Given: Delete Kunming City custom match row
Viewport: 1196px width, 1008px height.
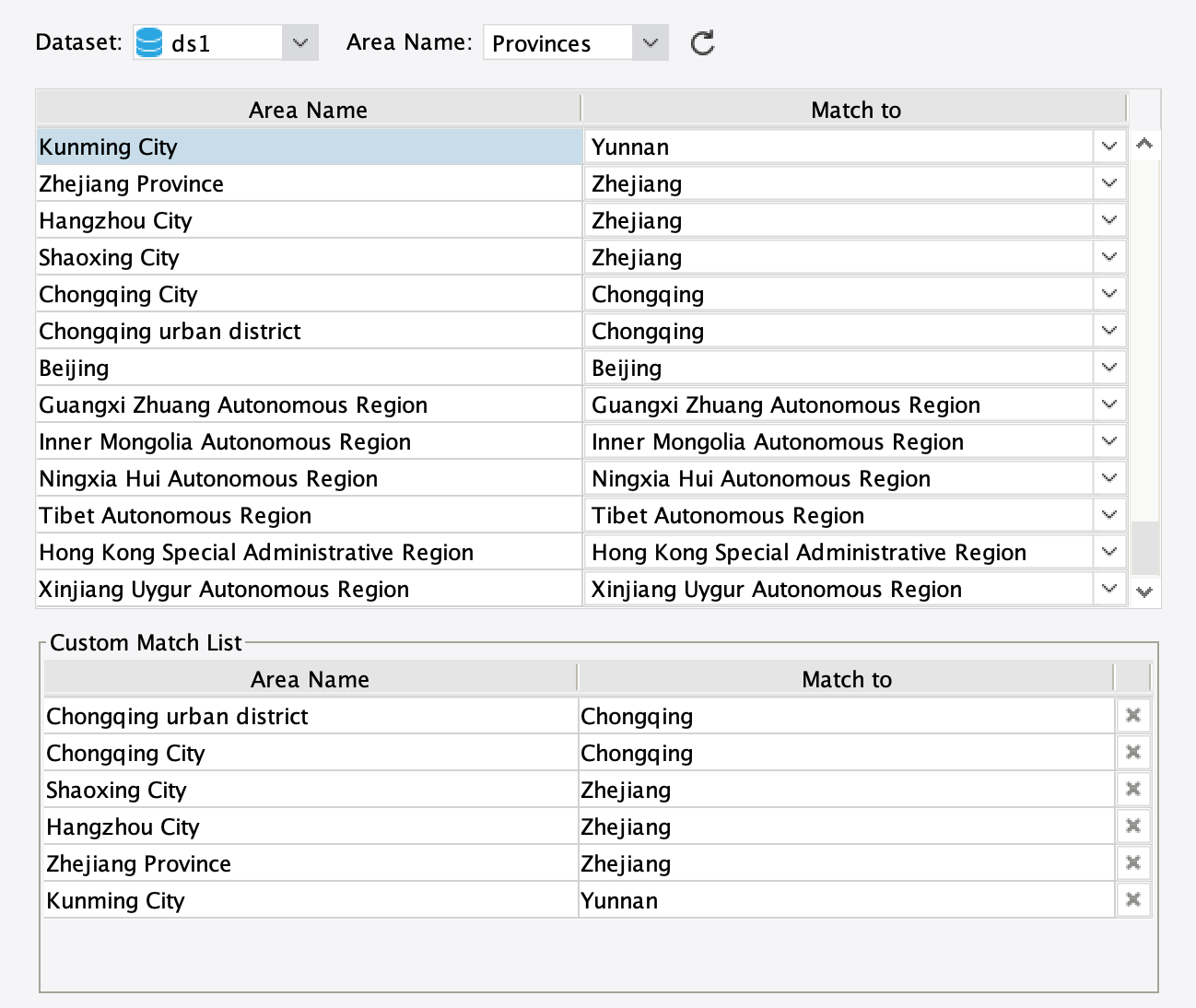Looking at the screenshot, I should coord(1133,899).
